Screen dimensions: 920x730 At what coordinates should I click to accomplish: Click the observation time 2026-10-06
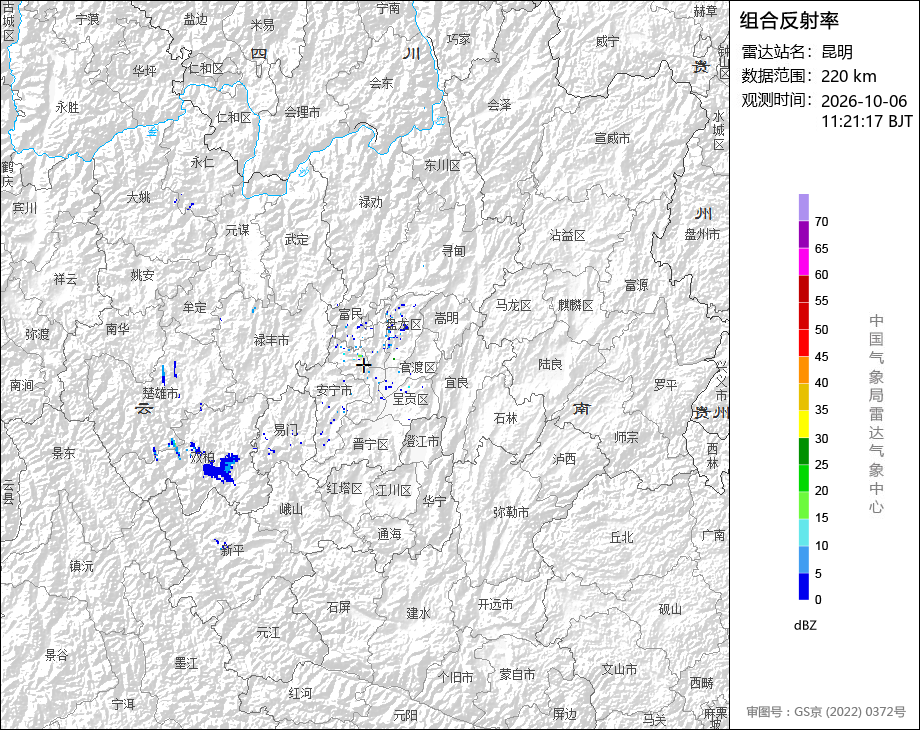click(x=864, y=101)
